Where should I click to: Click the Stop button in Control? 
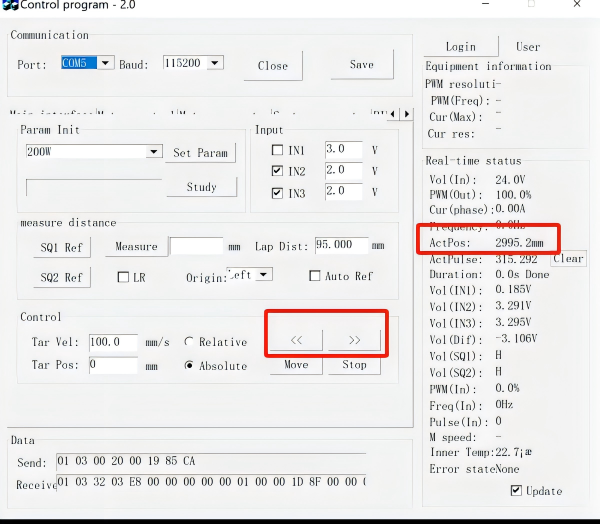(354, 365)
